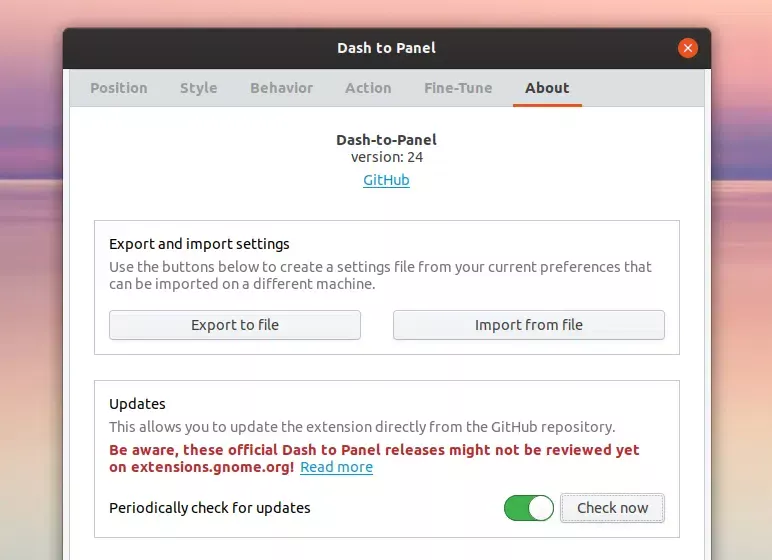This screenshot has height=560, width=772.
Task: Open the Style tab
Action: pos(198,88)
